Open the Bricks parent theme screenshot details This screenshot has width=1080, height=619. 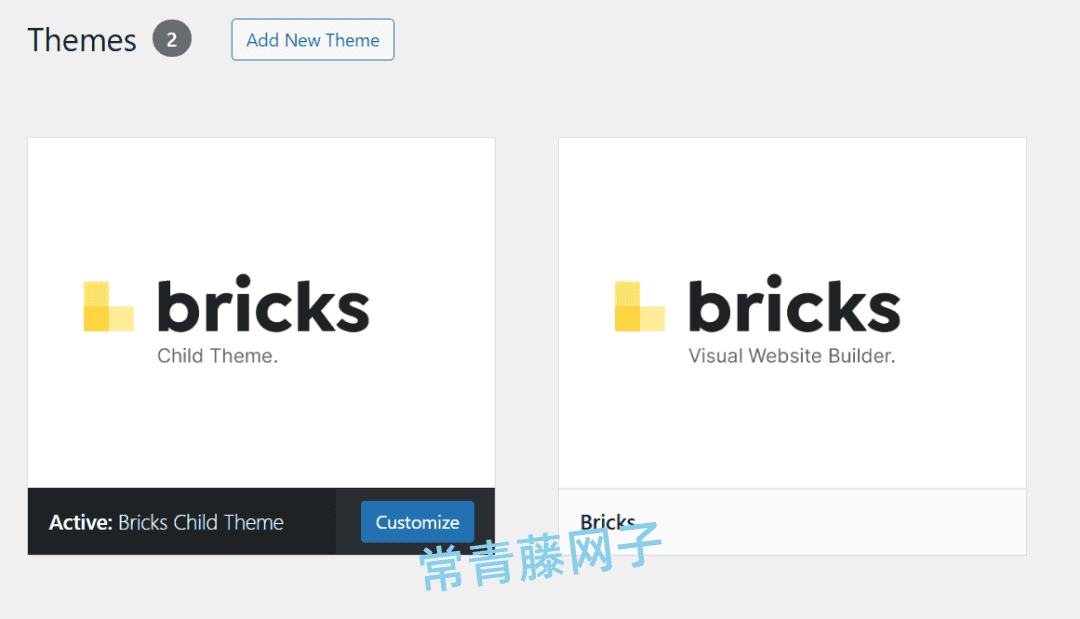click(792, 200)
